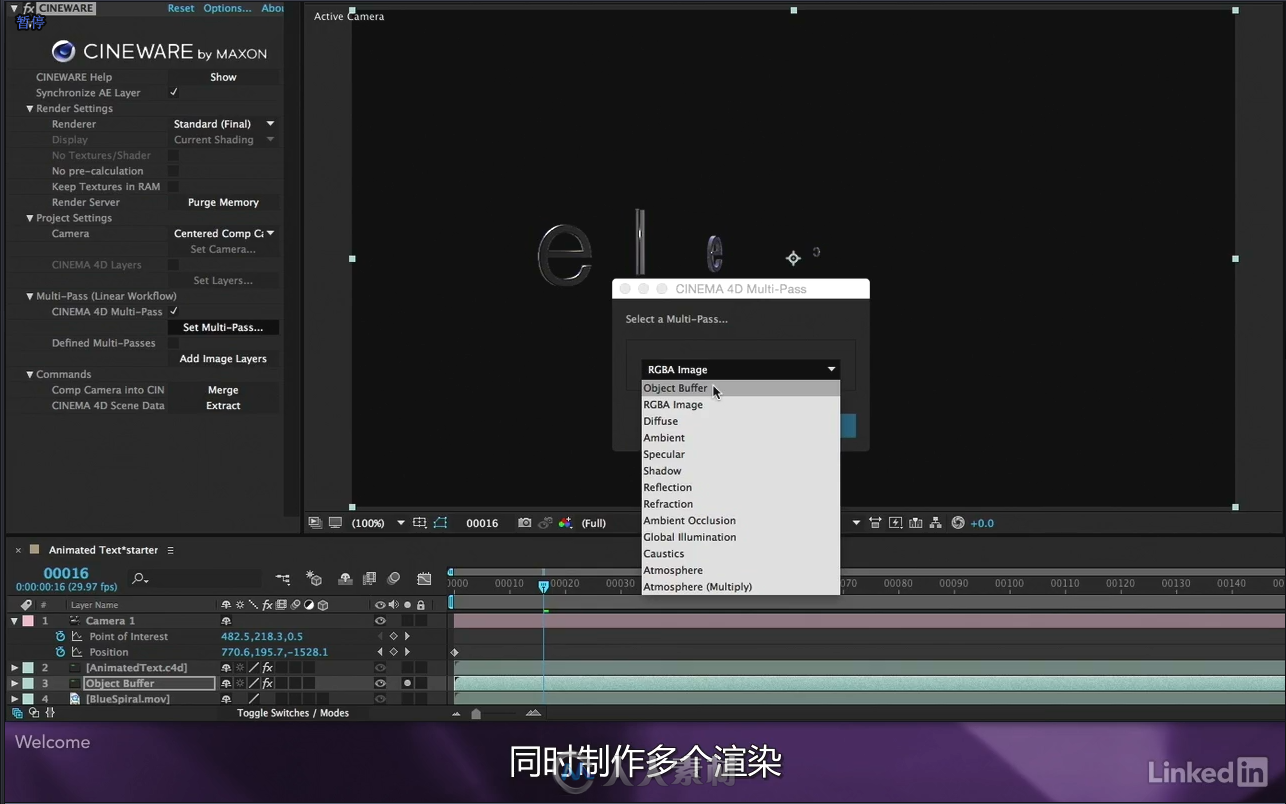Open the composition mini-flowchart icon

click(x=283, y=579)
